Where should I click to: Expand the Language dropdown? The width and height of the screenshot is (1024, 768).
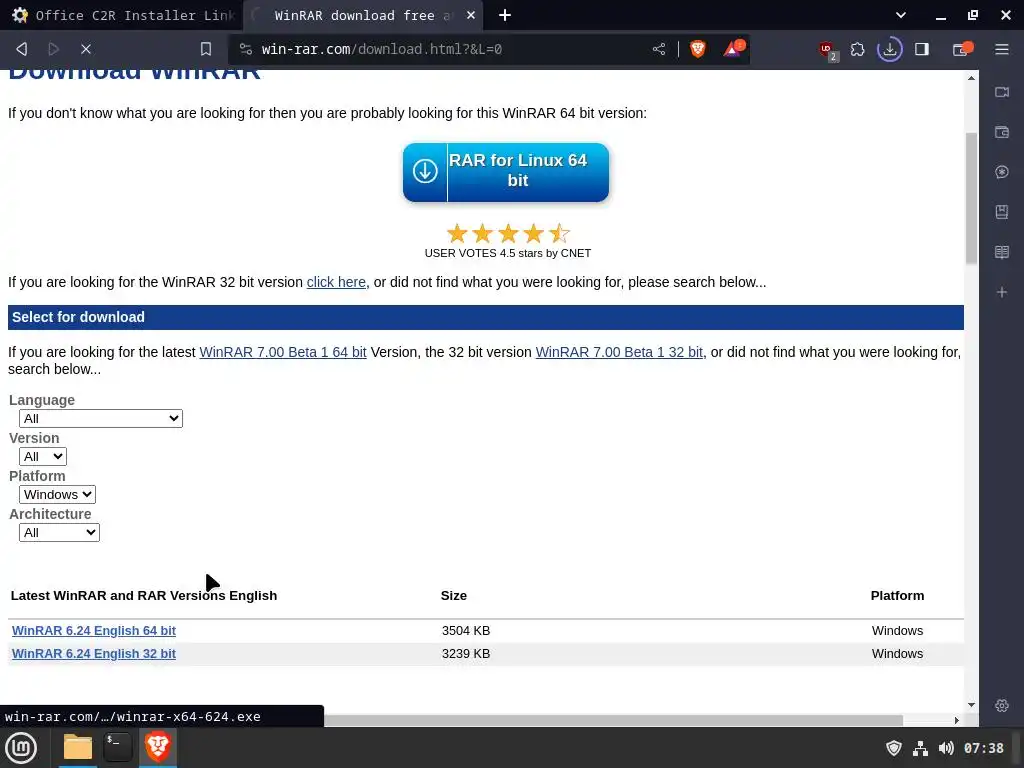click(101, 419)
